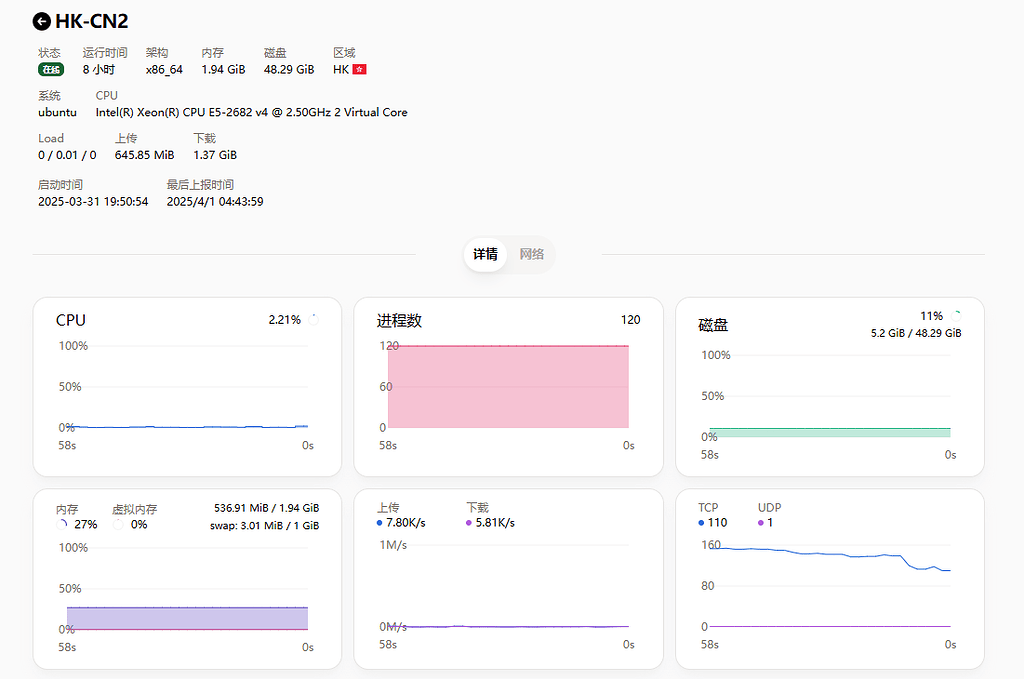Toggle the 虚拟内存 series visibility
Screen dimensions: 1024x679
point(134,515)
